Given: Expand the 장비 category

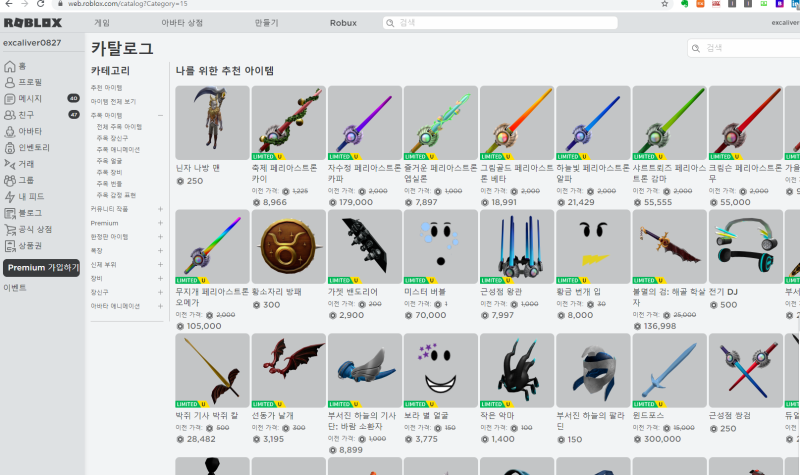Looking at the screenshot, I should tap(160, 279).
